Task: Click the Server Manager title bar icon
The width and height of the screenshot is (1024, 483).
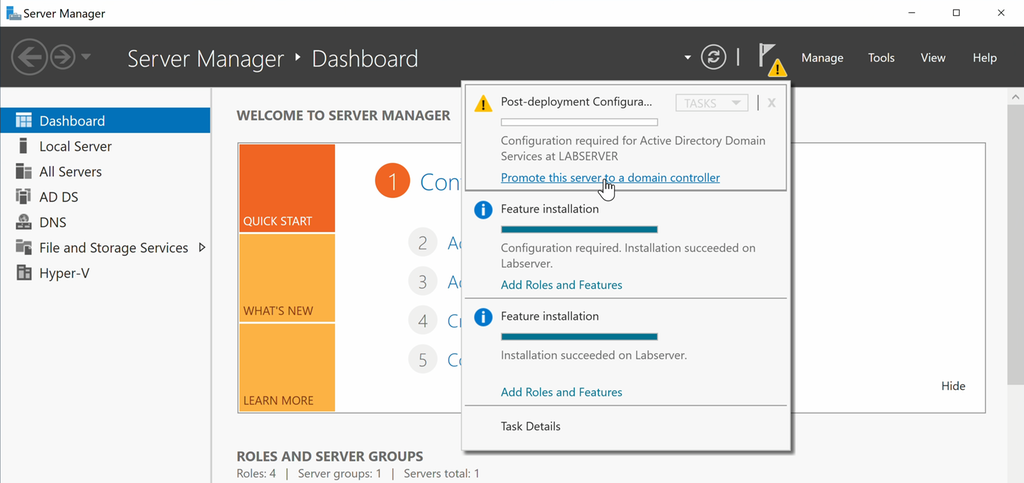Action: pos(13,13)
